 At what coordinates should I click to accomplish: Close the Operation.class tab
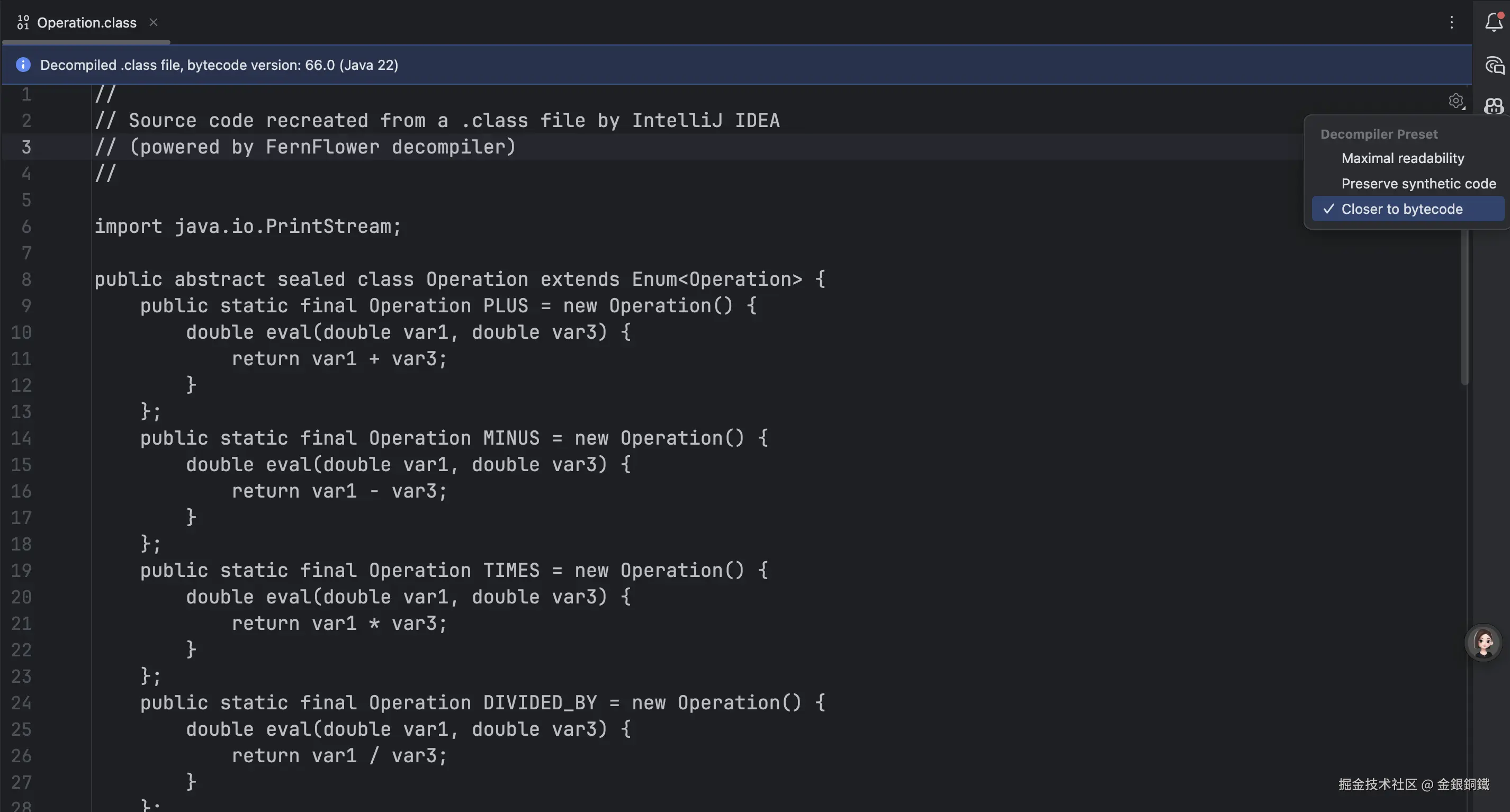pyautogui.click(x=154, y=22)
